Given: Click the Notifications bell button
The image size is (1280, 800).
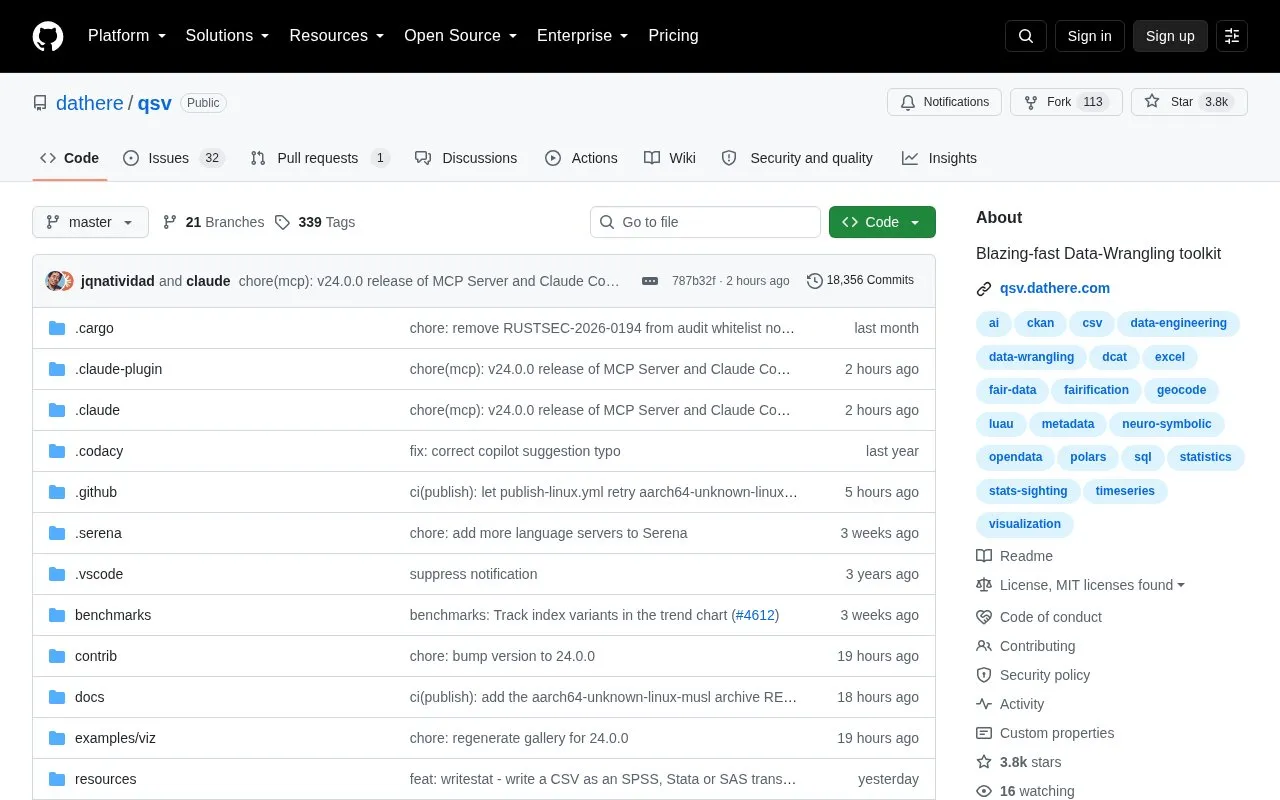Looking at the screenshot, I should tap(944, 102).
